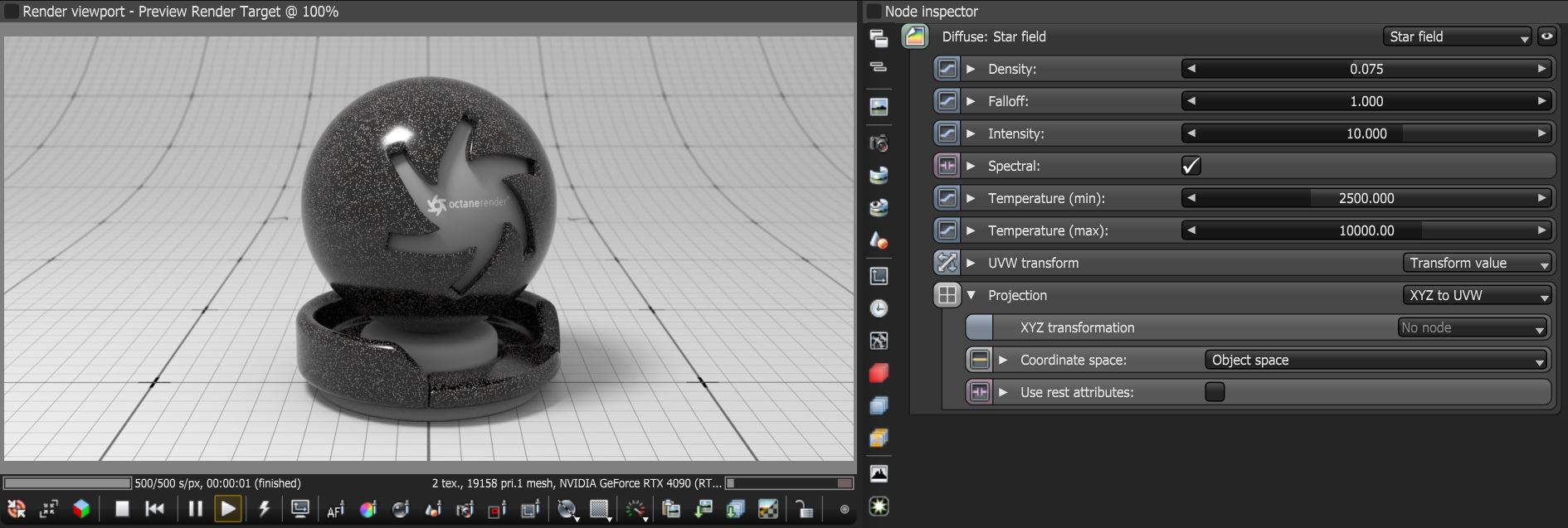Click the red cube icon in sidebar
Image resolution: width=1568 pixels, height=528 pixels.
(879, 373)
